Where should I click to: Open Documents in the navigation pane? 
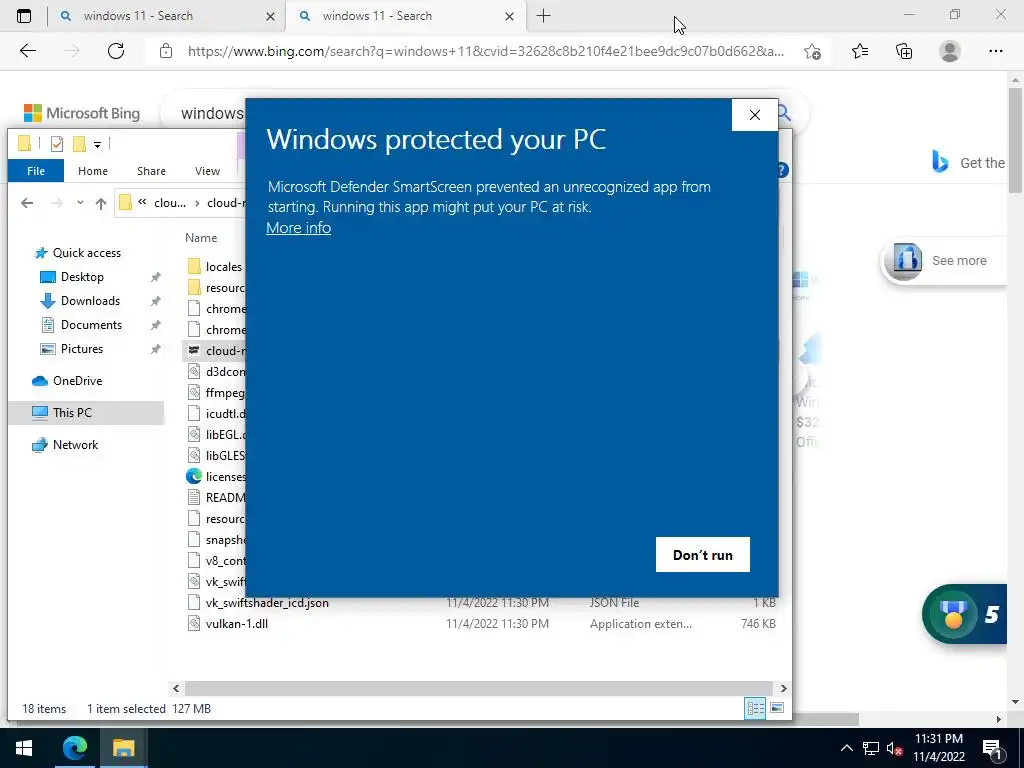click(x=91, y=325)
